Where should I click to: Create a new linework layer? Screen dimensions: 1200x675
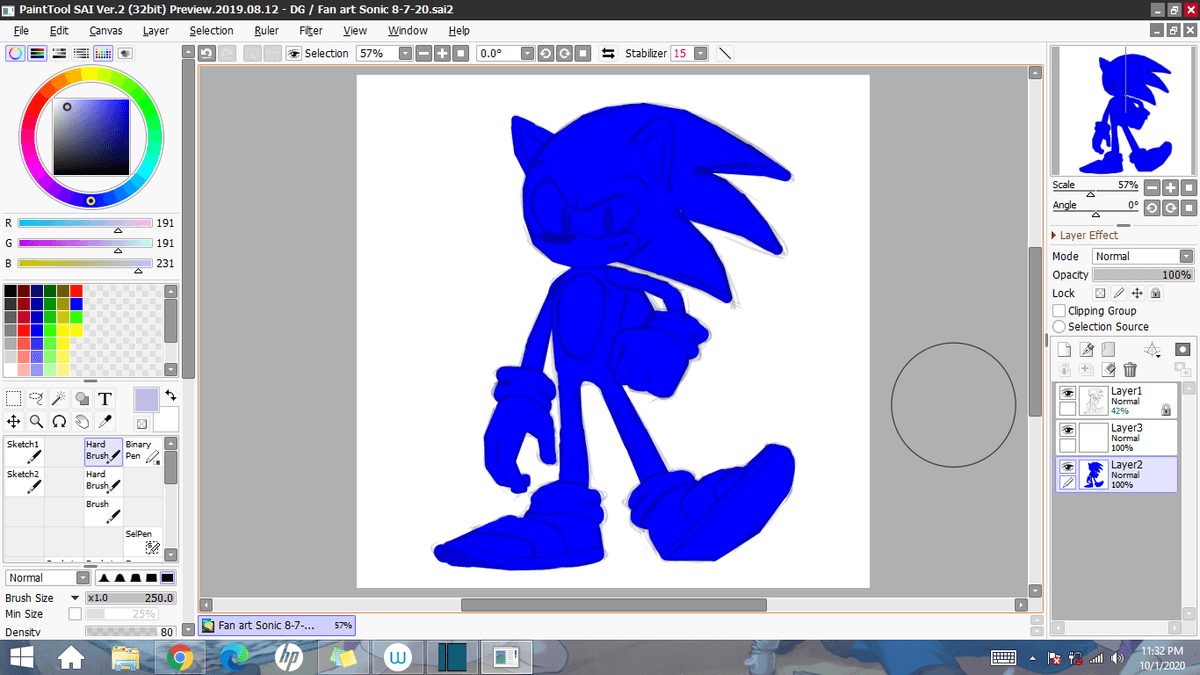coord(1086,349)
